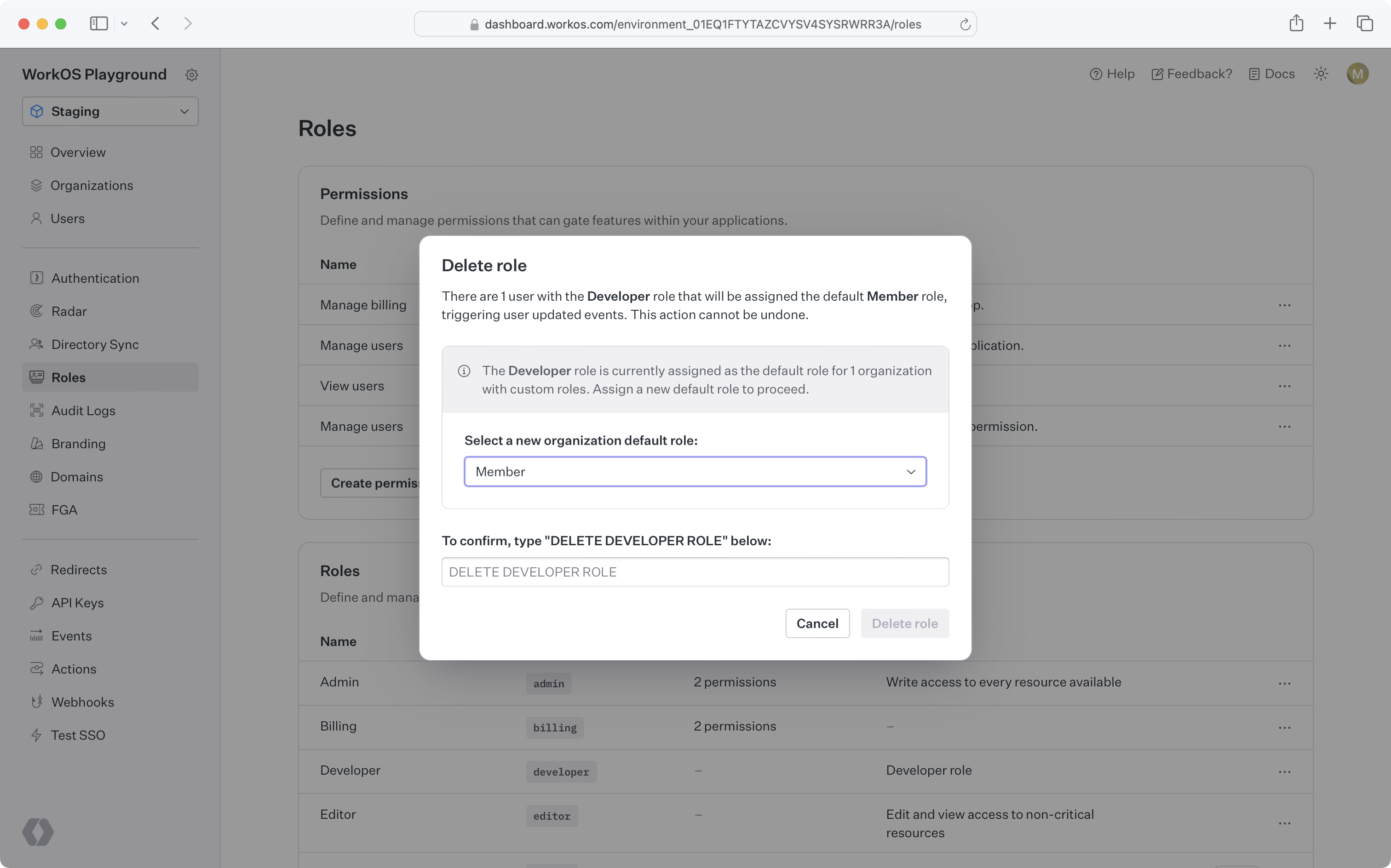This screenshot has width=1391, height=868.
Task: Navigate to Organizations in the sidebar
Action: click(110, 185)
